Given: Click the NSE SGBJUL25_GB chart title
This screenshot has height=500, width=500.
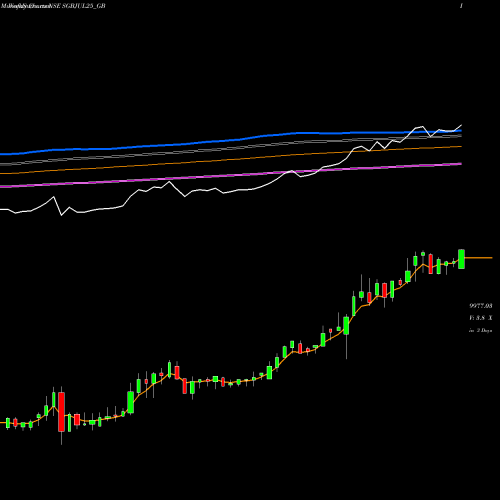Looking at the screenshot, I should coord(53,6).
